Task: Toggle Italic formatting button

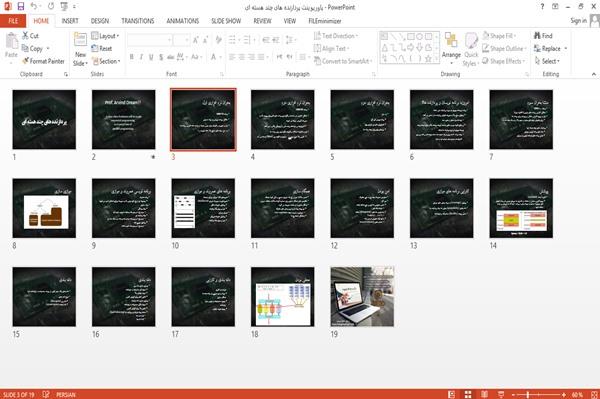Action: point(141,57)
